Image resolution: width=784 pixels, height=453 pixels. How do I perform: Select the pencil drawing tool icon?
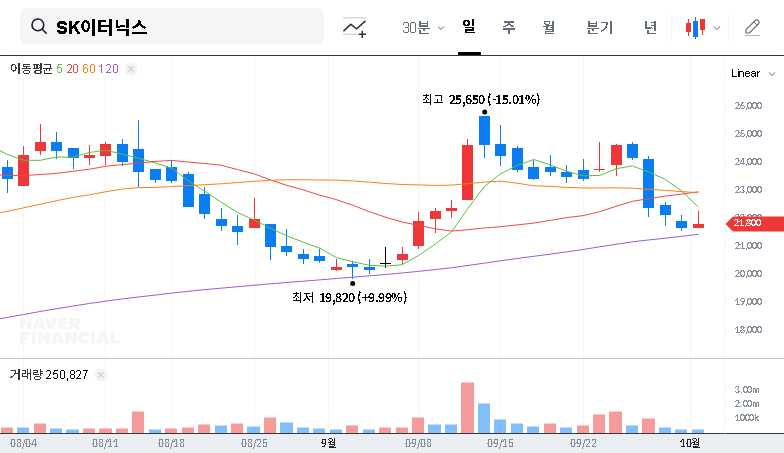pyautogui.click(x=753, y=27)
